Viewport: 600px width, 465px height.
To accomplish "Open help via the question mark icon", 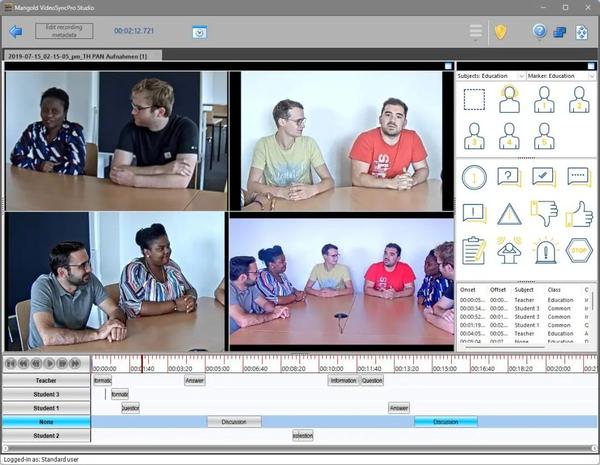I will point(540,32).
